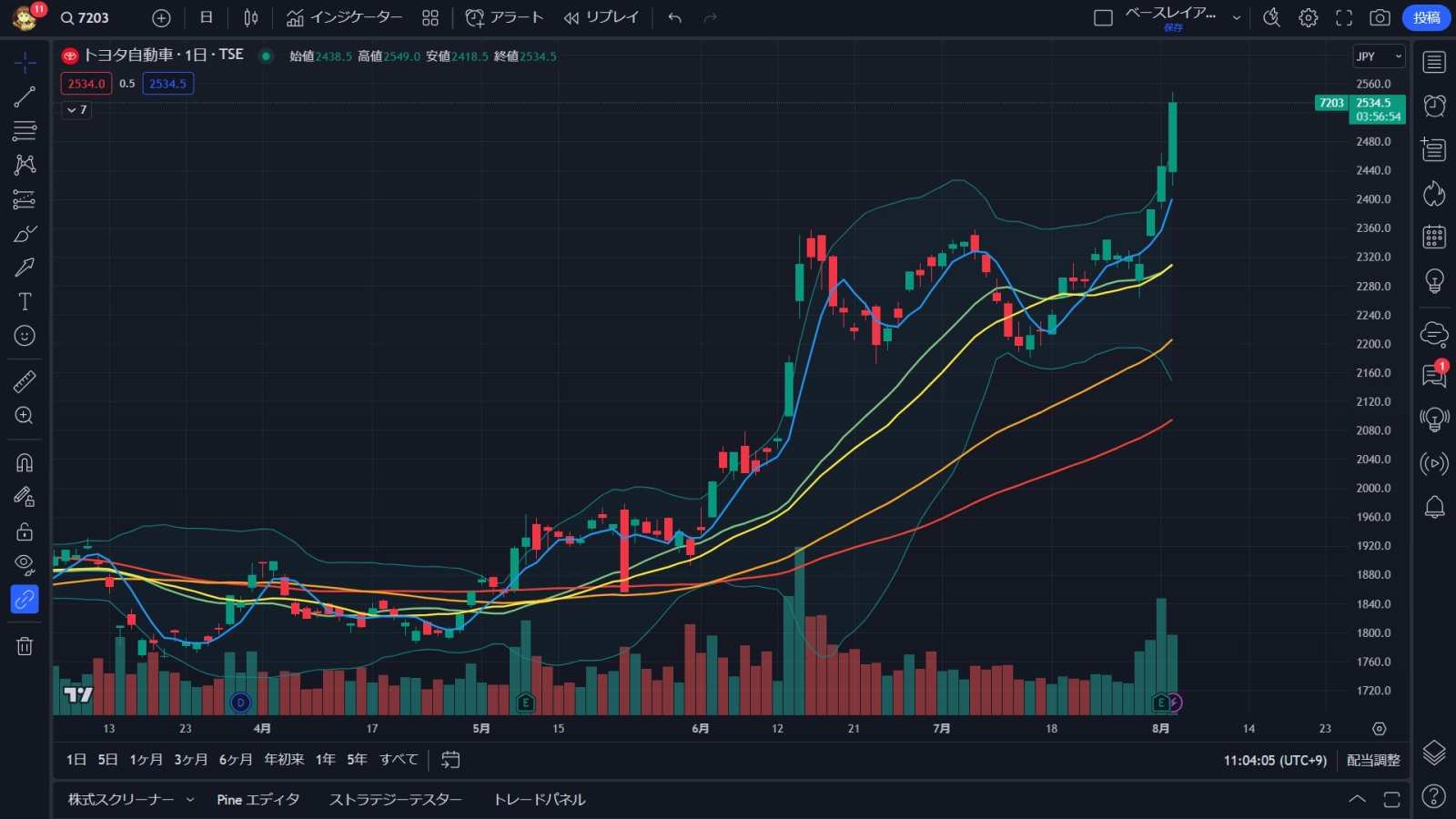Image resolution: width=1456 pixels, height=819 pixels.
Task: Click the 2534.0 sell price button
Action: [x=86, y=84]
